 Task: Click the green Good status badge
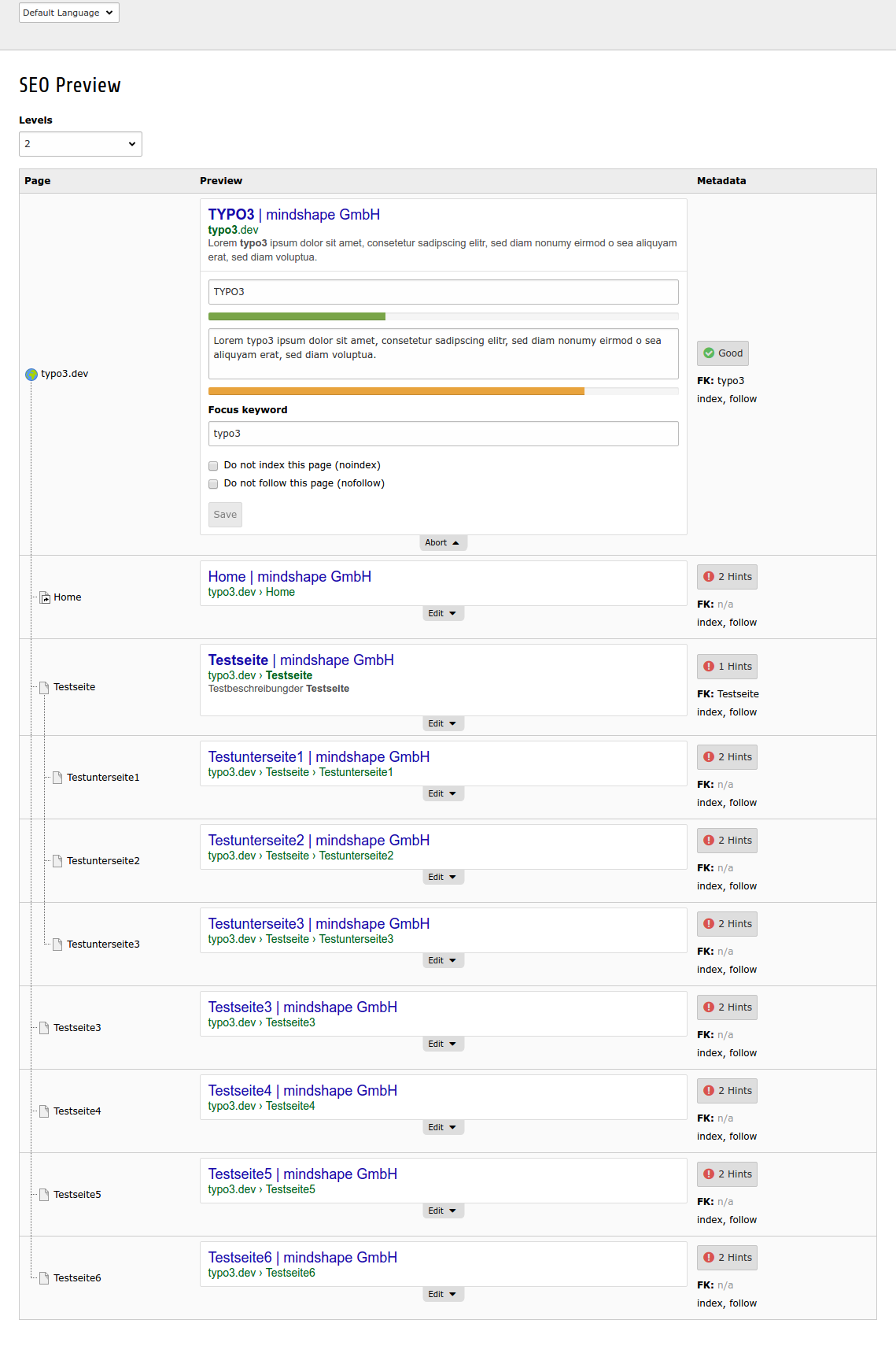pos(722,353)
